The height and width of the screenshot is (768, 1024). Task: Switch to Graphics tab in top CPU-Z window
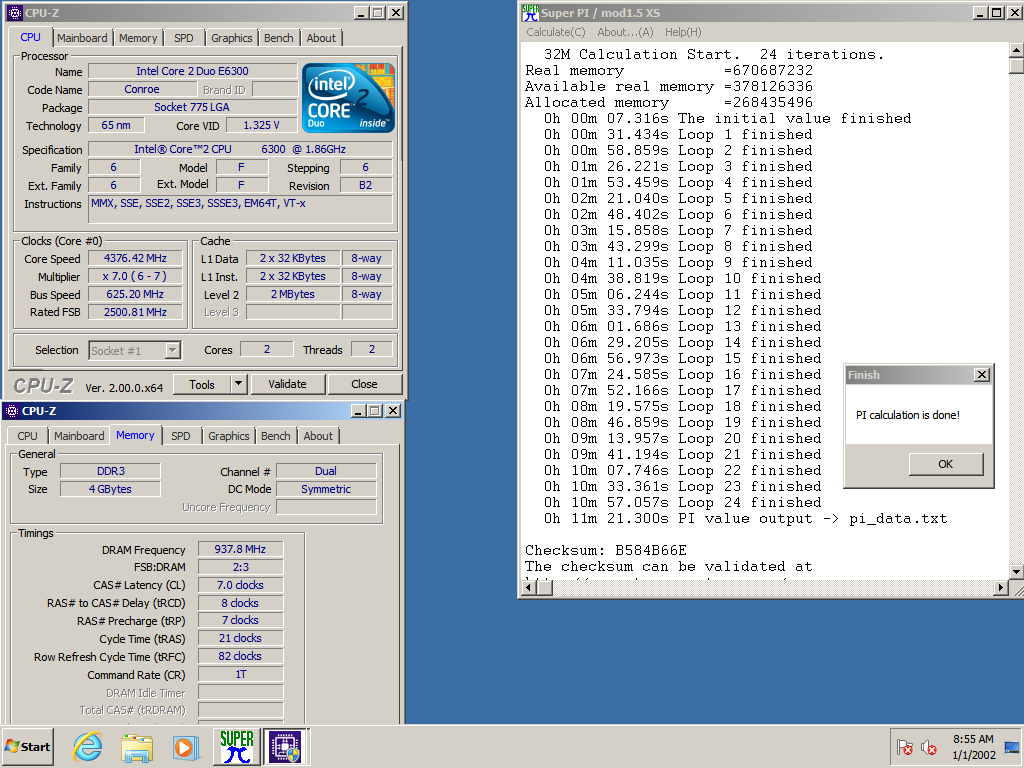pyautogui.click(x=231, y=38)
